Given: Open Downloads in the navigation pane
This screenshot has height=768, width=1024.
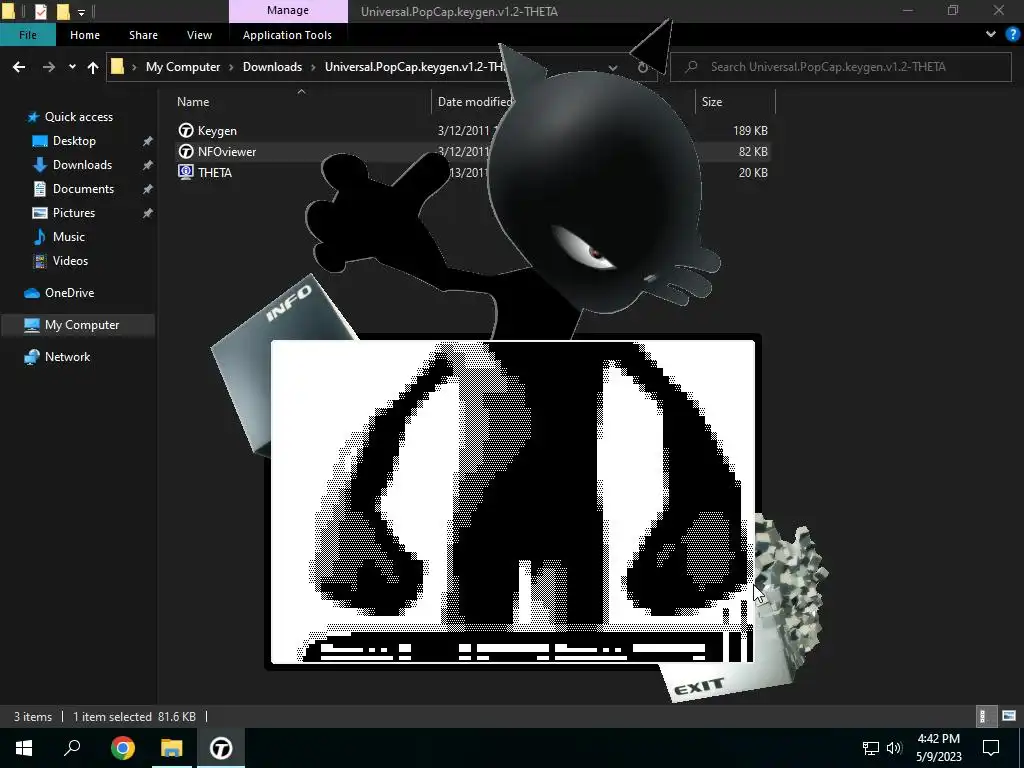Looking at the screenshot, I should coord(82,165).
